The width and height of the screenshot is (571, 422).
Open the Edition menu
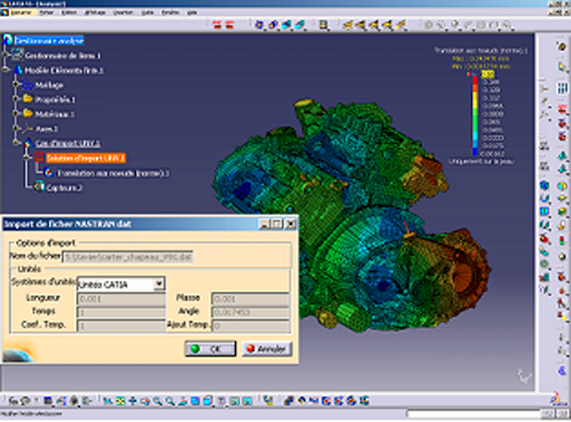(x=69, y=12)
